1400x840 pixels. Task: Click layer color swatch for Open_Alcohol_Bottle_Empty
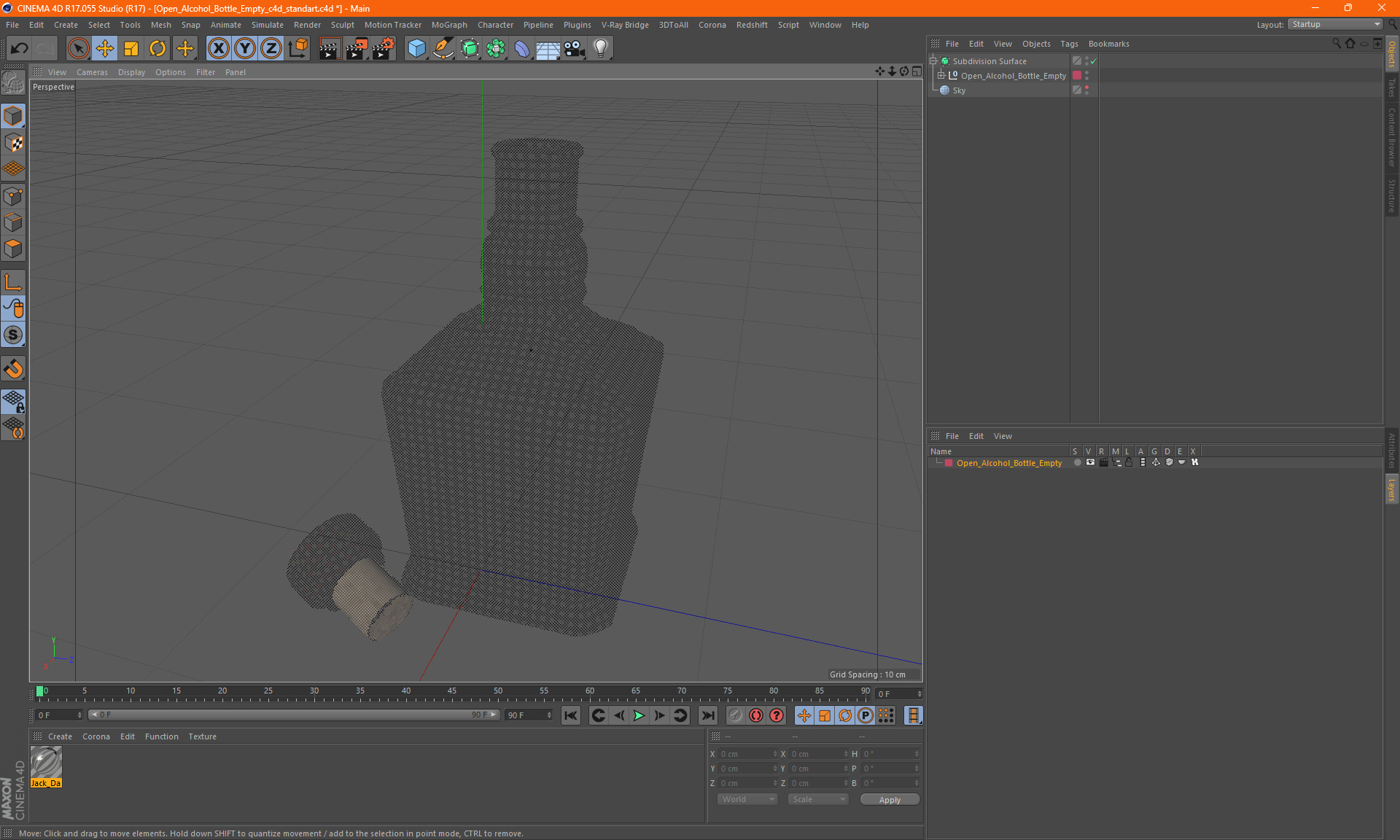point(949,463)
